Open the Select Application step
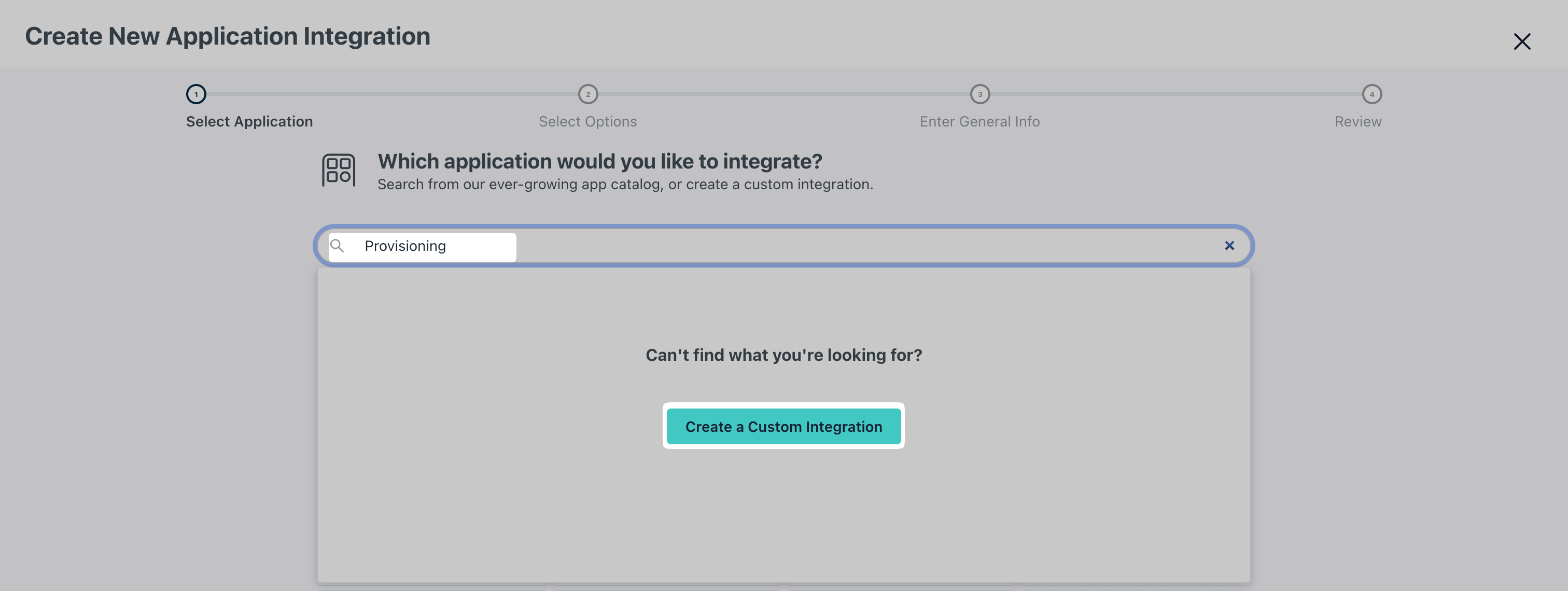The width and height of the screenshot is (1568, 591). pos(249,121)
